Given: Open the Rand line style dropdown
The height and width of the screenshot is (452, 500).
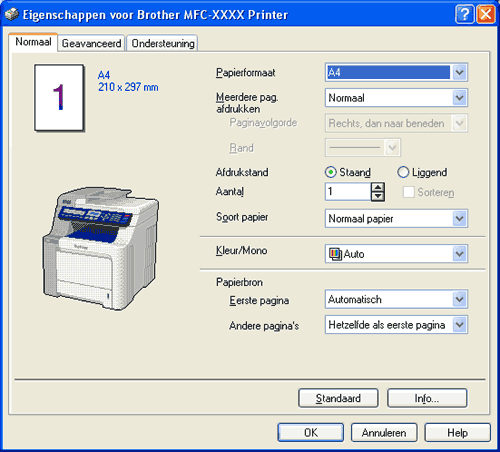Looking at the screenshot, I should pos(392,148).
